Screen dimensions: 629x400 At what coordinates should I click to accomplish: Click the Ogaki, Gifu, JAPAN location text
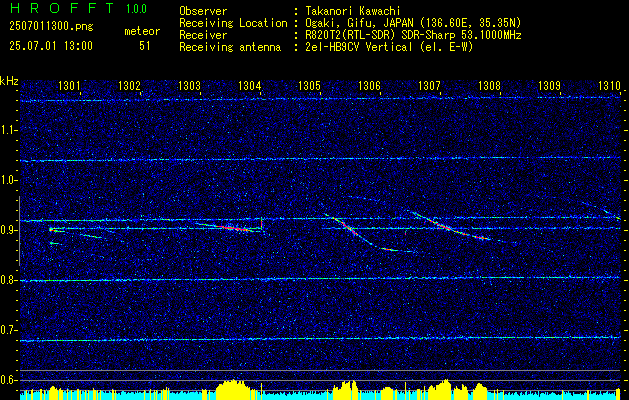coord(414,23)
